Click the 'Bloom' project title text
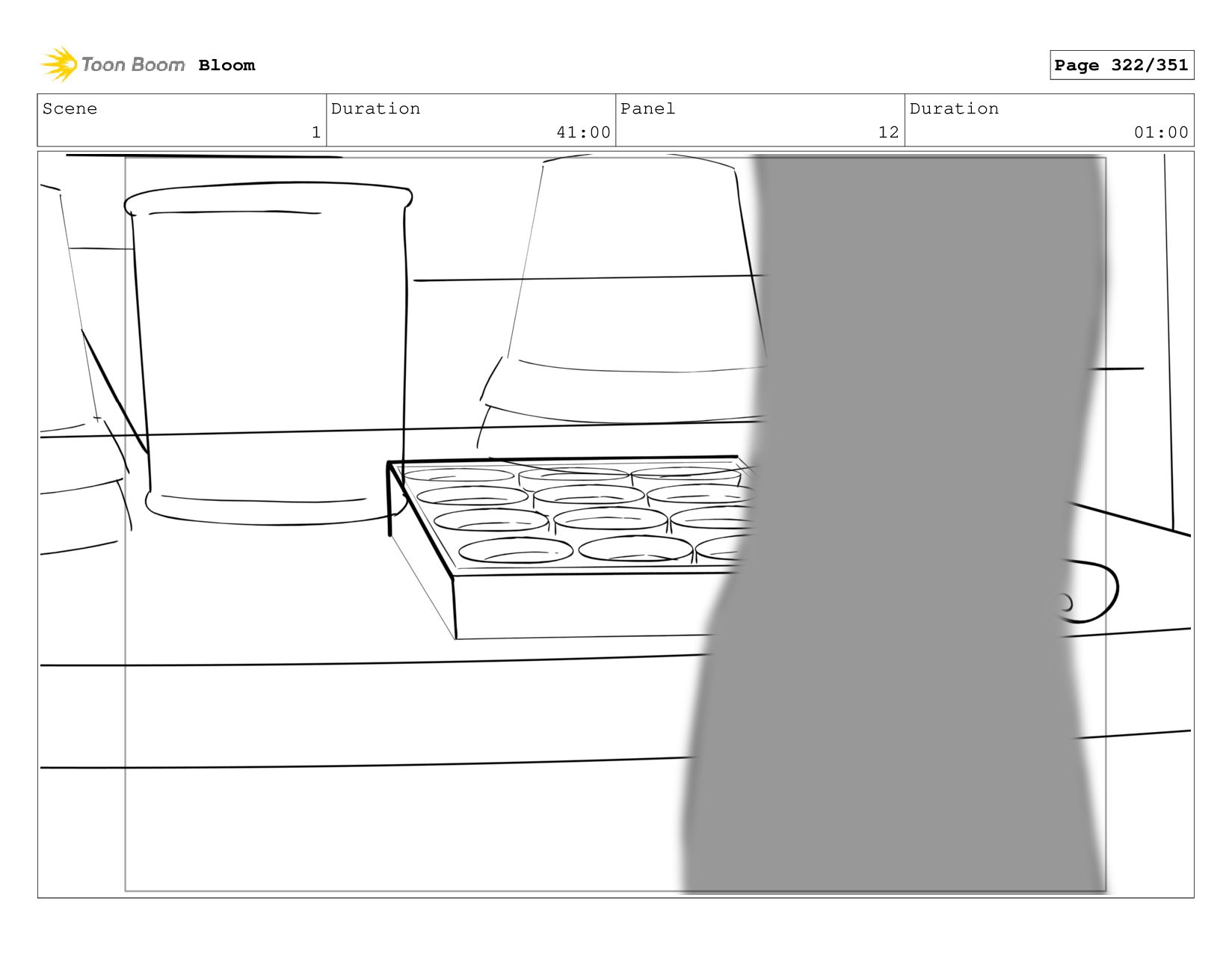 coord(227,66)
